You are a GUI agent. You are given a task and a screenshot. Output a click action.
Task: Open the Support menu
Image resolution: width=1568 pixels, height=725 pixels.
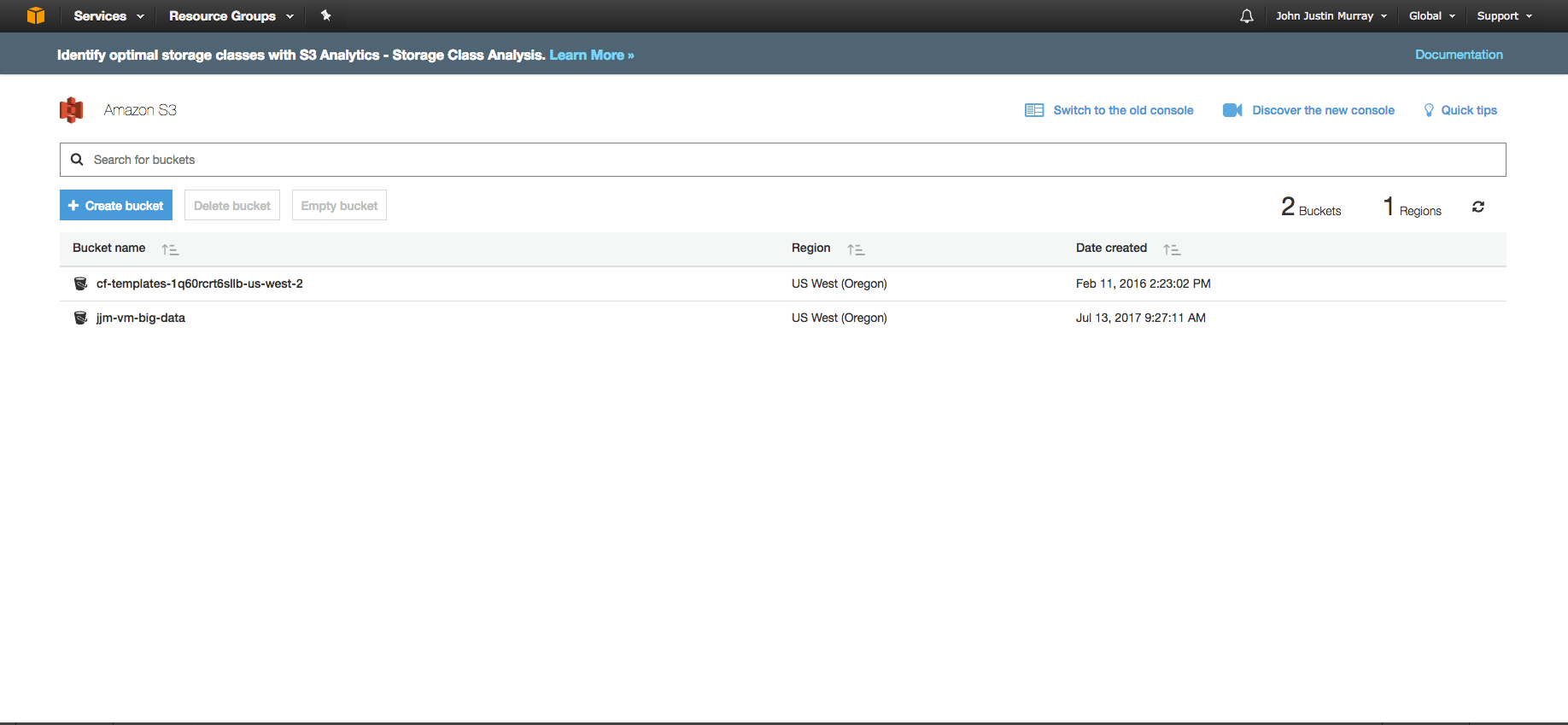coord(1504,16)
